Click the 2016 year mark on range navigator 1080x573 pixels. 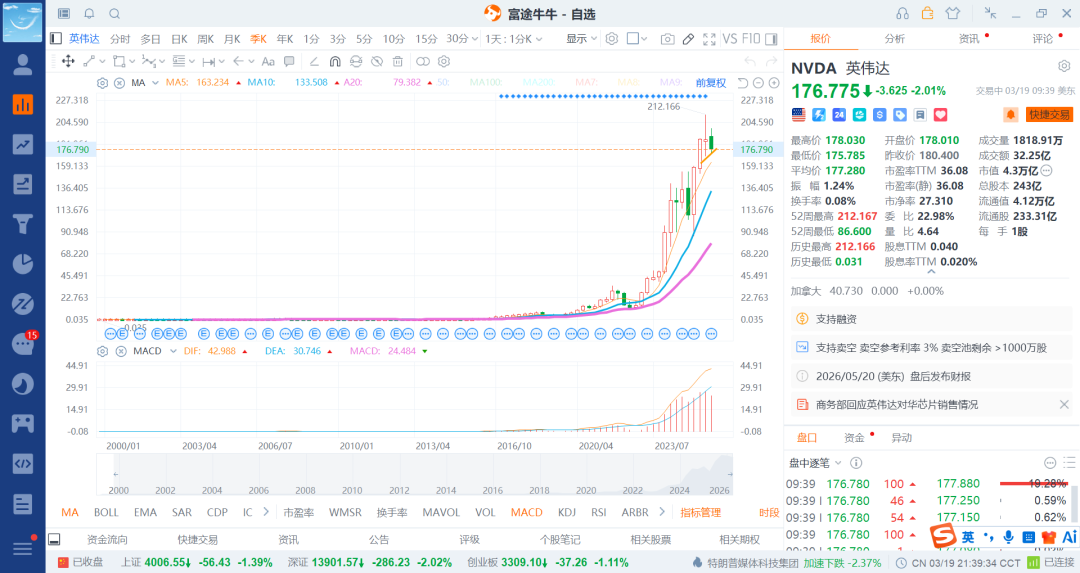[x=492, y=490]
